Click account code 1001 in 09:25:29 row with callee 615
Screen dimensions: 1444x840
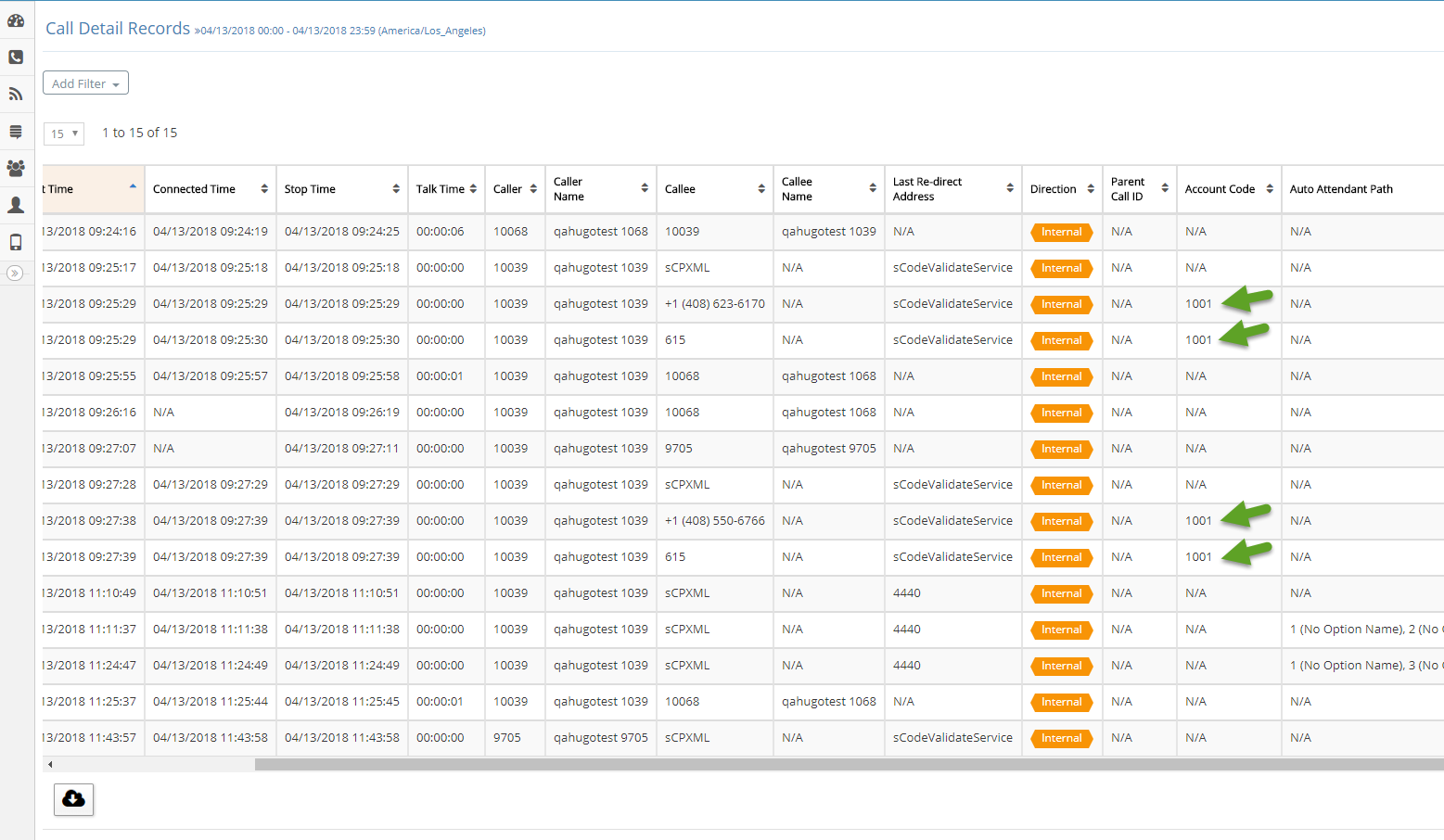pyautogui.click(x=1198, y=340)
